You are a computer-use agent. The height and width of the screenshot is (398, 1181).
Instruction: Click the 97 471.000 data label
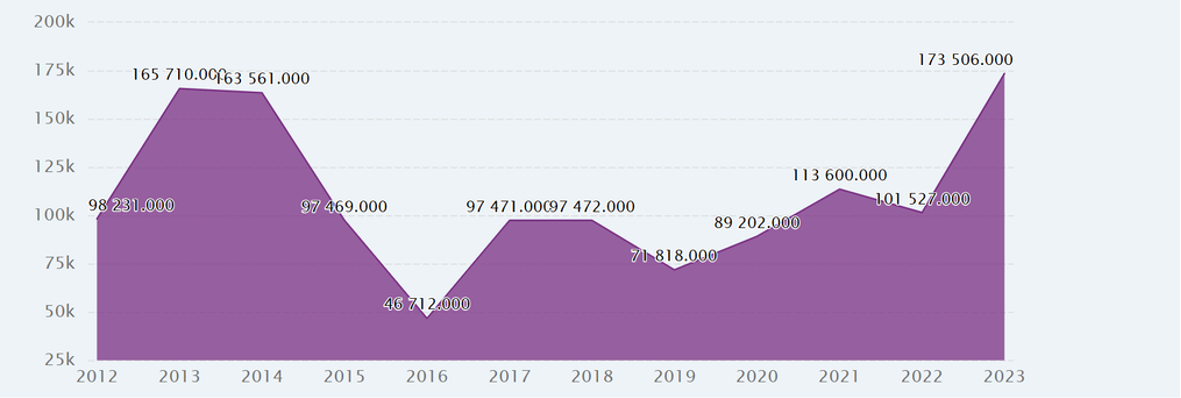coord(509,207)
